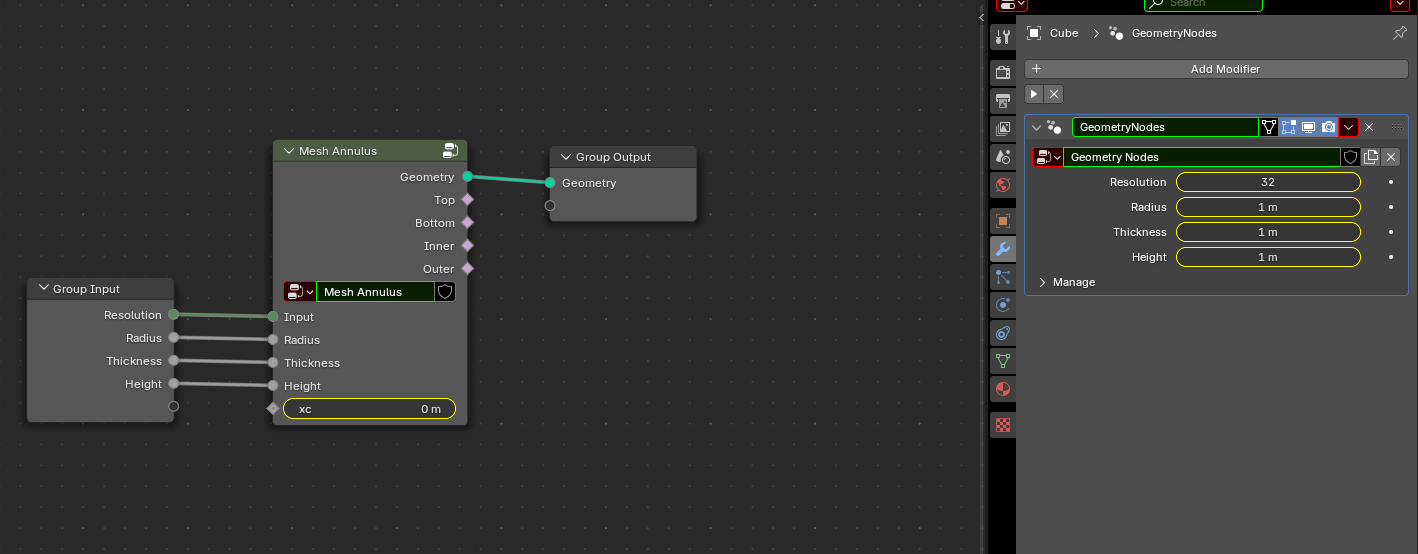Toggle modifier On Cage display

point(1269,127)
